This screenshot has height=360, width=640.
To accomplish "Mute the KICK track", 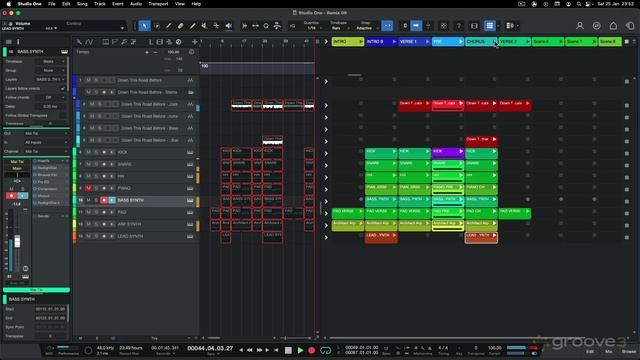I will (88, 152).
